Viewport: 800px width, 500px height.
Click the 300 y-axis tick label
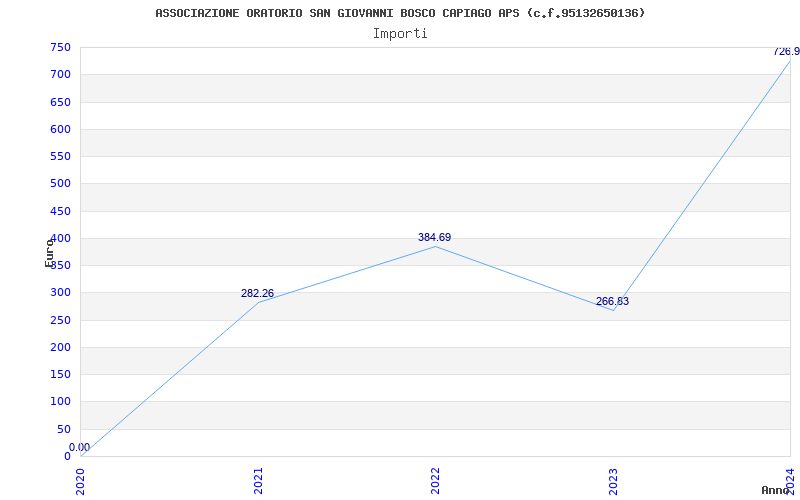click(60, 292)
